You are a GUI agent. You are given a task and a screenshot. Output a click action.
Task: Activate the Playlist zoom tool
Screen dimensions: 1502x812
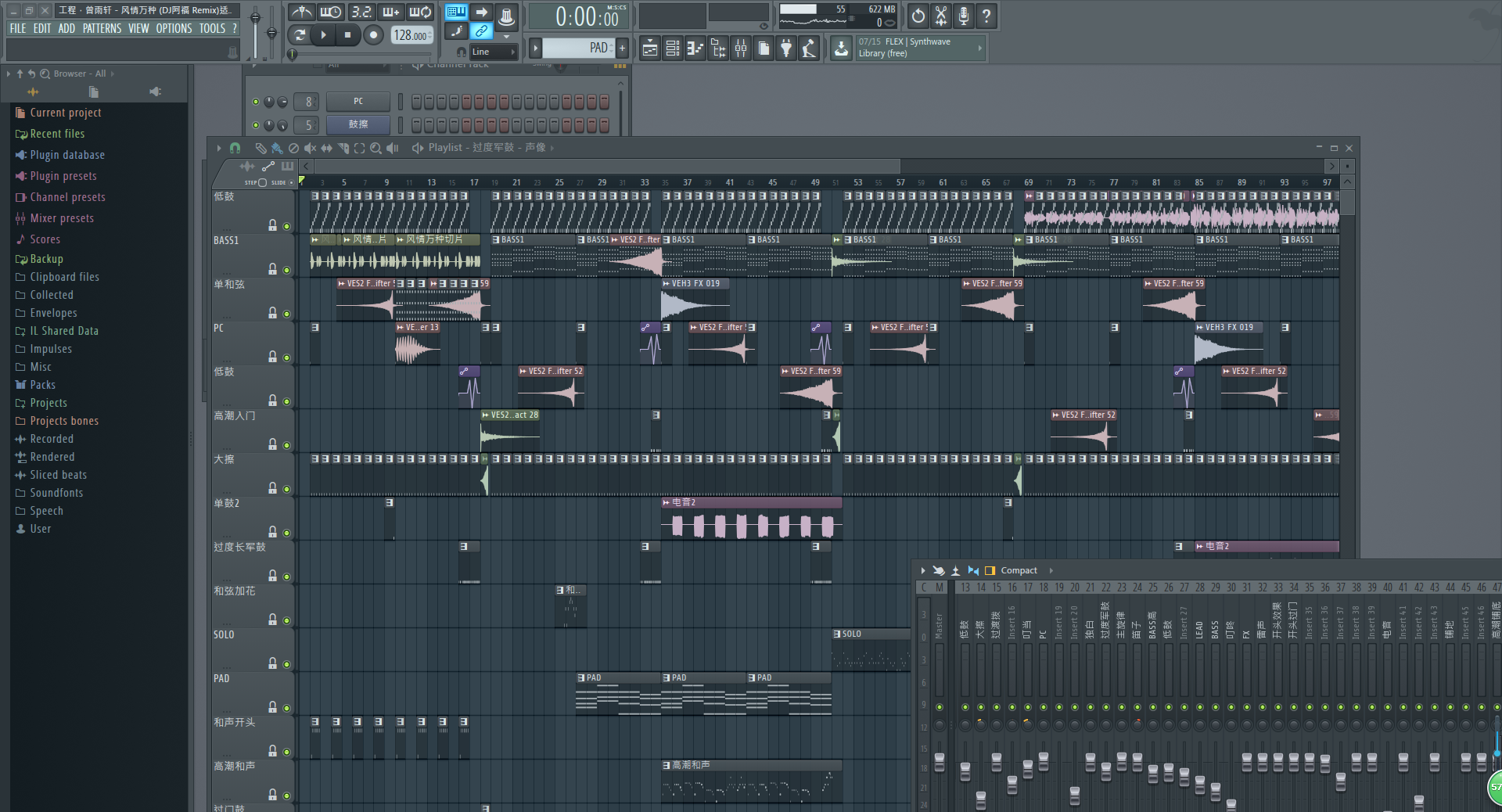tap(375, 148)
